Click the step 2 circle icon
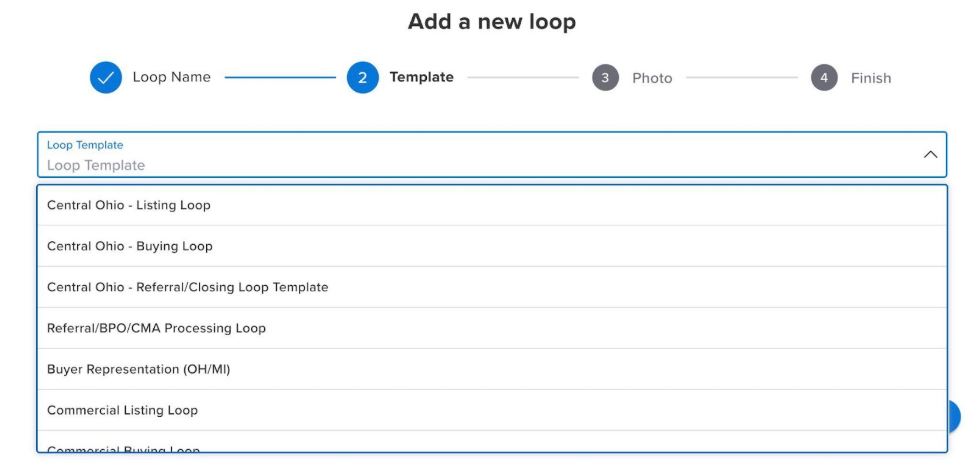This screenshot has width=979, height=466. [x=363, y=78]
